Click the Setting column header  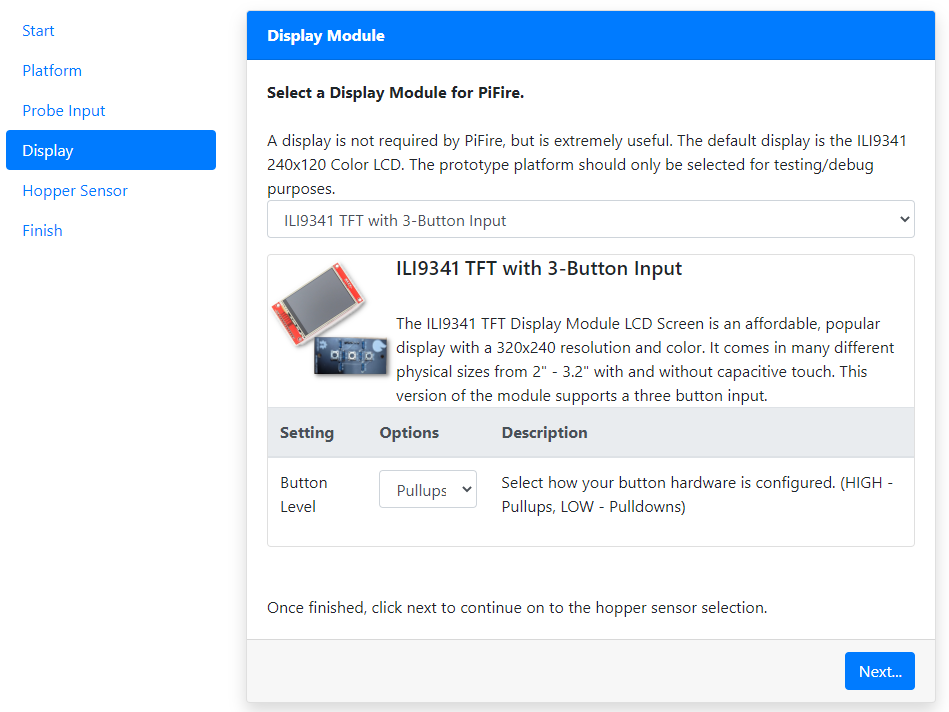tap(307, 433)
